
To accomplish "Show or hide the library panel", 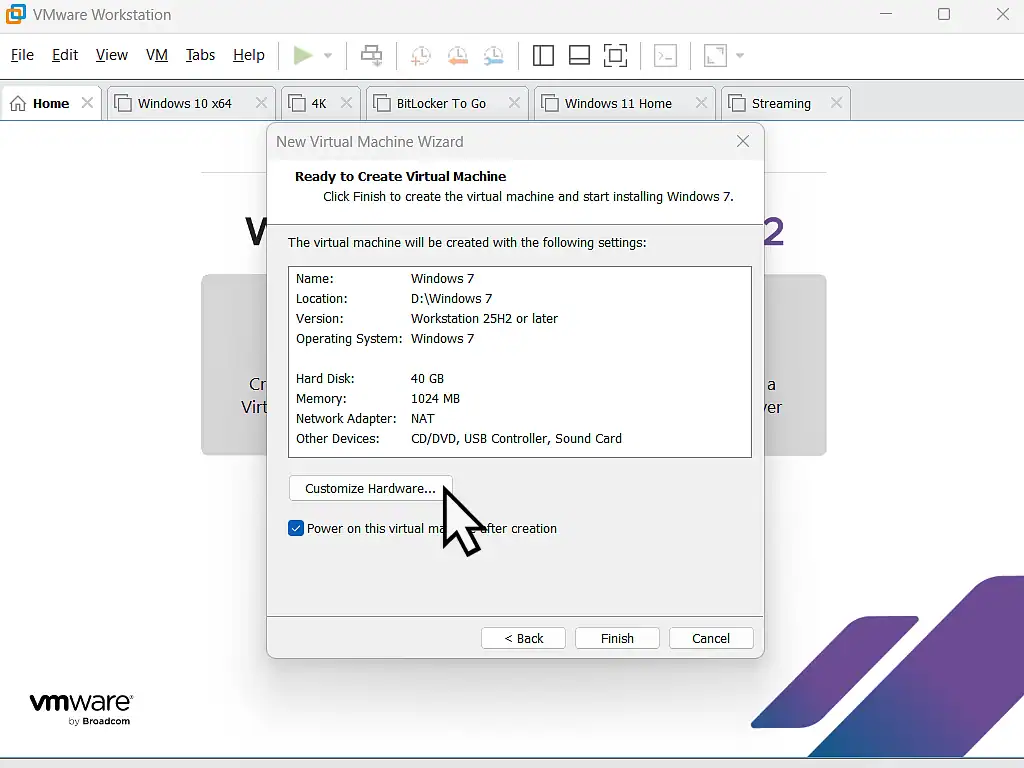I will 543,56.
